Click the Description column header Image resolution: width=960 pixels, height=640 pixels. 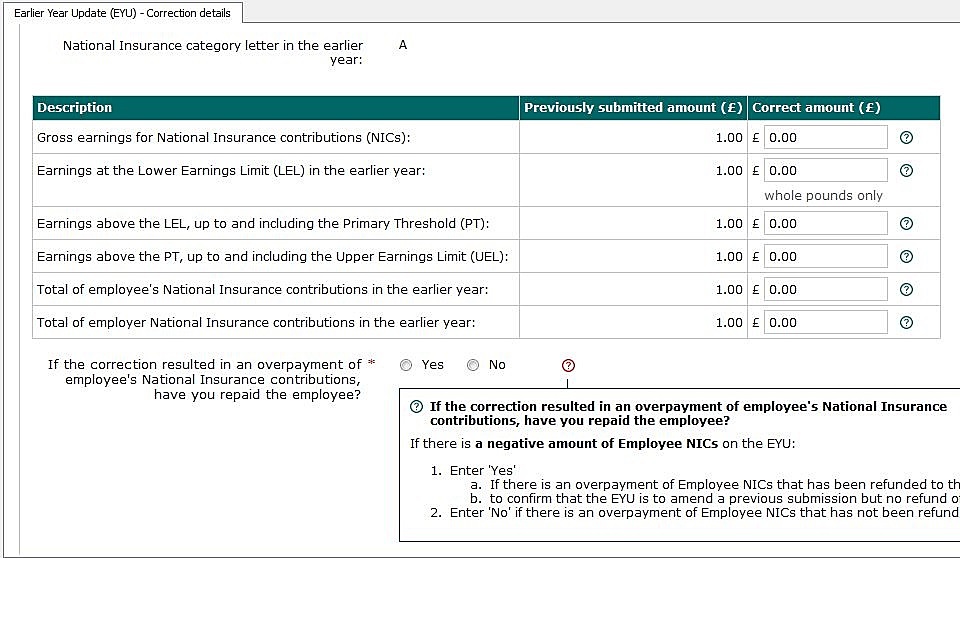pos(75,108)
